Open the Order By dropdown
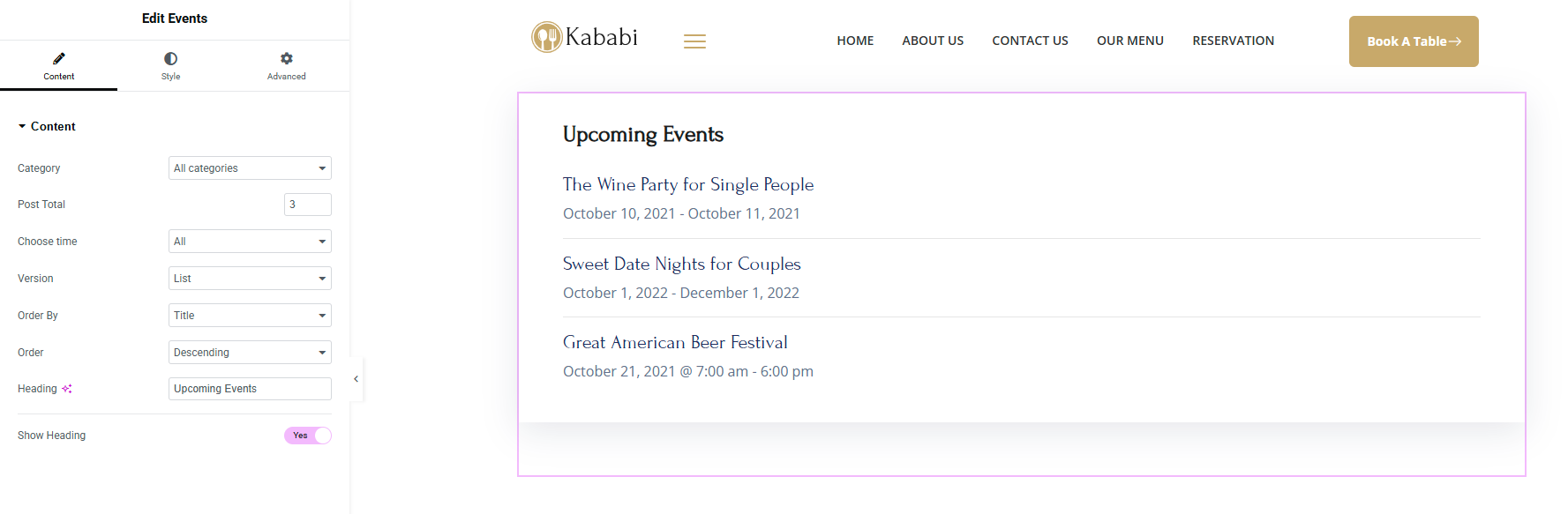Screen dimensions: 1568x514 tap(250, 316)
